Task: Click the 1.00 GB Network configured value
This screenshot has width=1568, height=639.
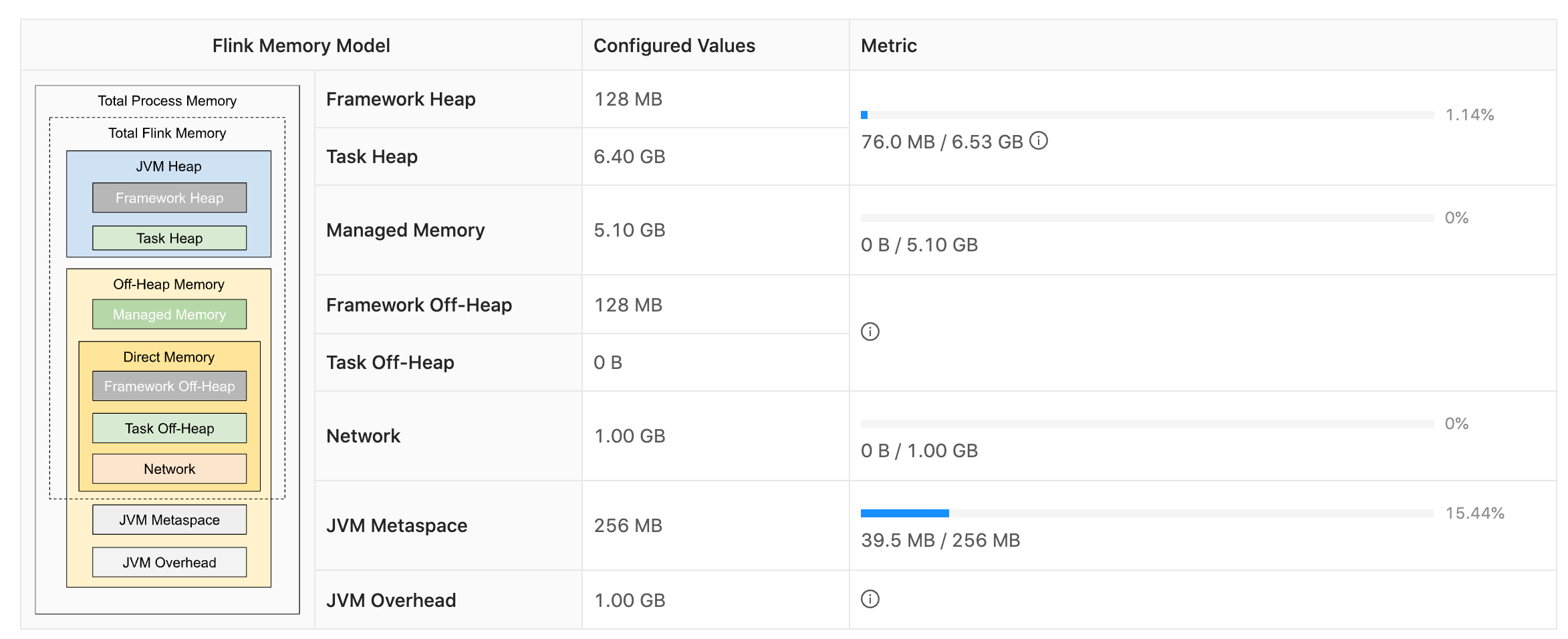Action: coord(629,436)
